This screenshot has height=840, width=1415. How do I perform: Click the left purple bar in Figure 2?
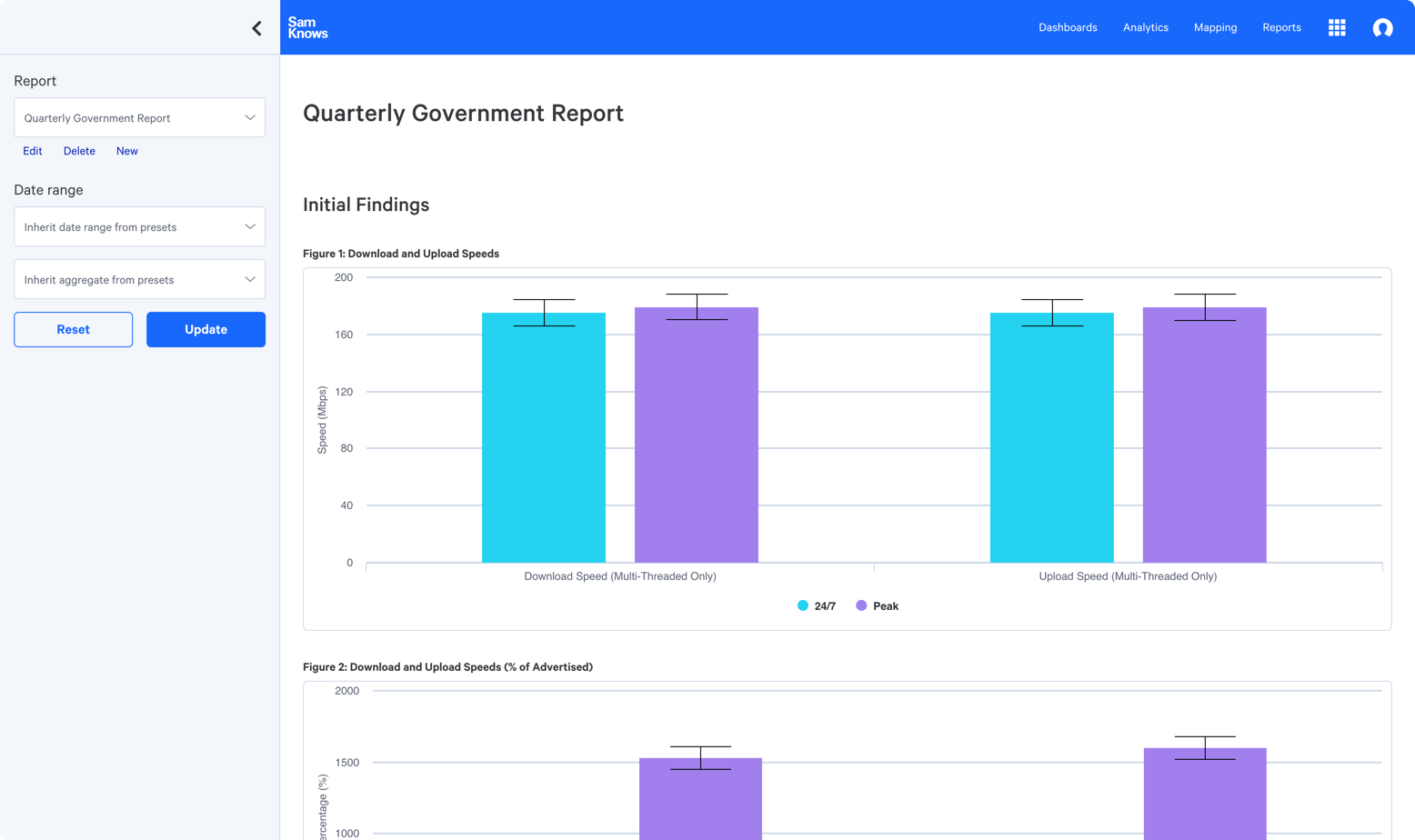(x=700, y=799)
